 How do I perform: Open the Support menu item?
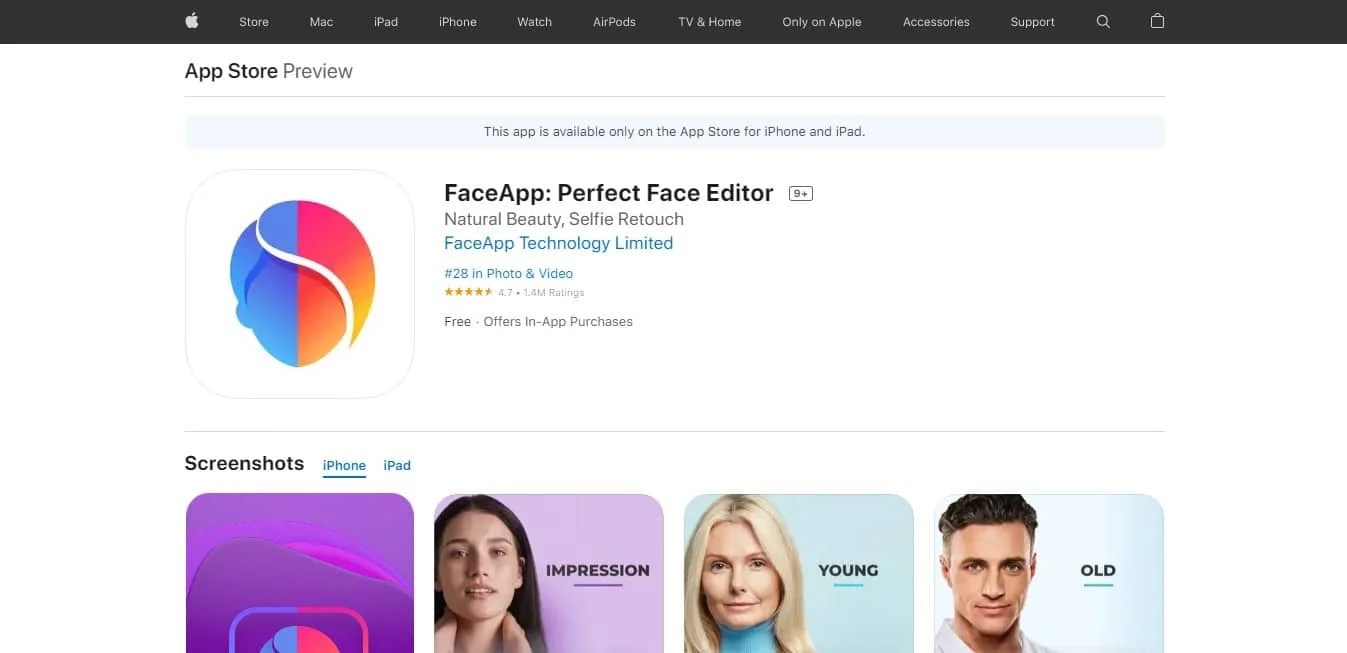pos(1032,21)
